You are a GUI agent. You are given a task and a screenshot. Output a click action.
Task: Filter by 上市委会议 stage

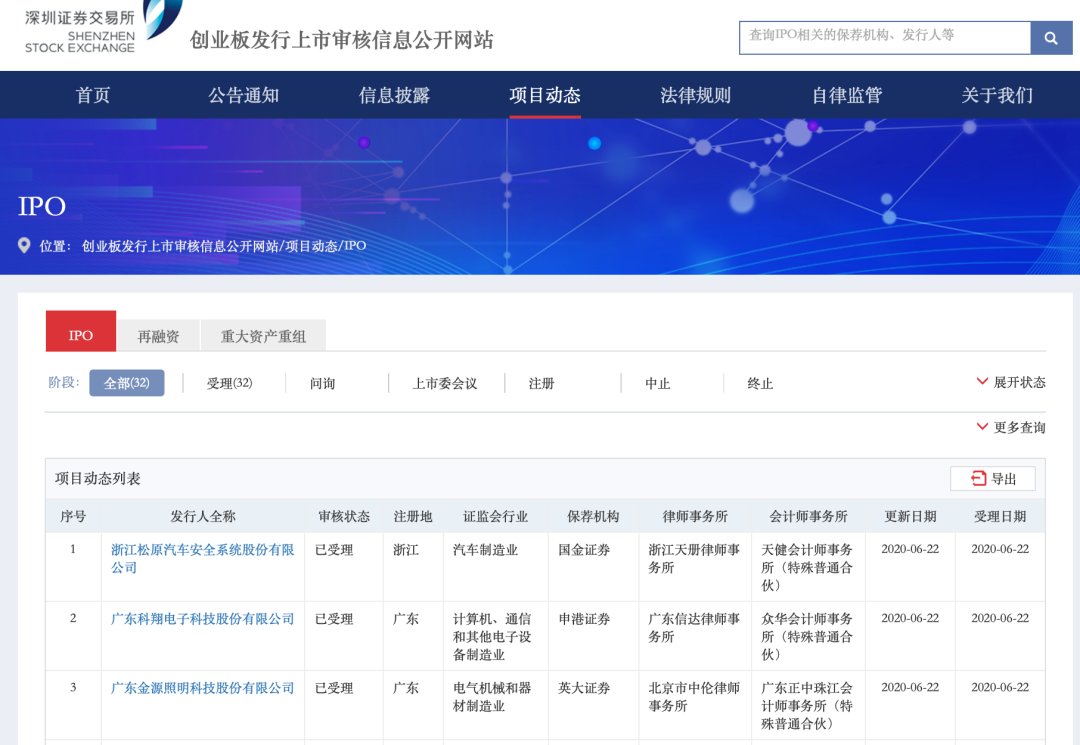pyautogui.click(x=445, y=383)
